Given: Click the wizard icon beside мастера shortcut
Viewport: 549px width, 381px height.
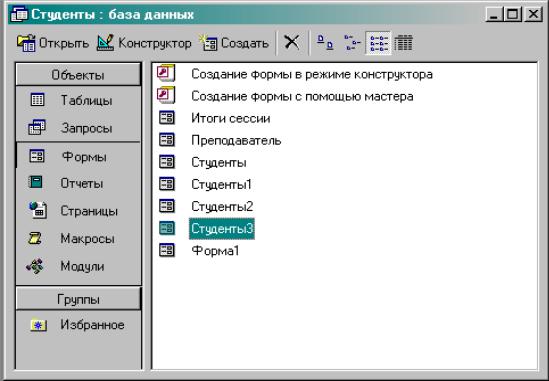Looking at the screenshot, I should point(166,95).
